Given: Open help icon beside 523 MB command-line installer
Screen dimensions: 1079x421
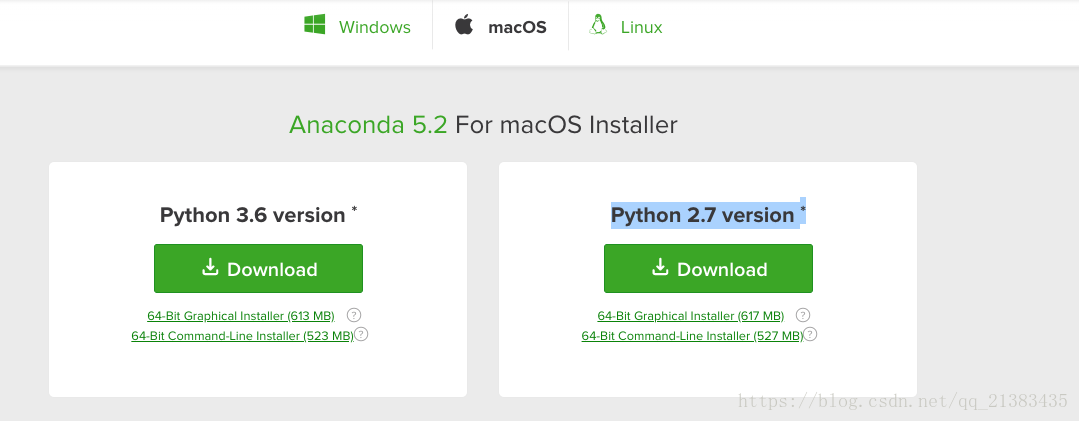Looking at the screenshot, I should click(x=361, y=334).
